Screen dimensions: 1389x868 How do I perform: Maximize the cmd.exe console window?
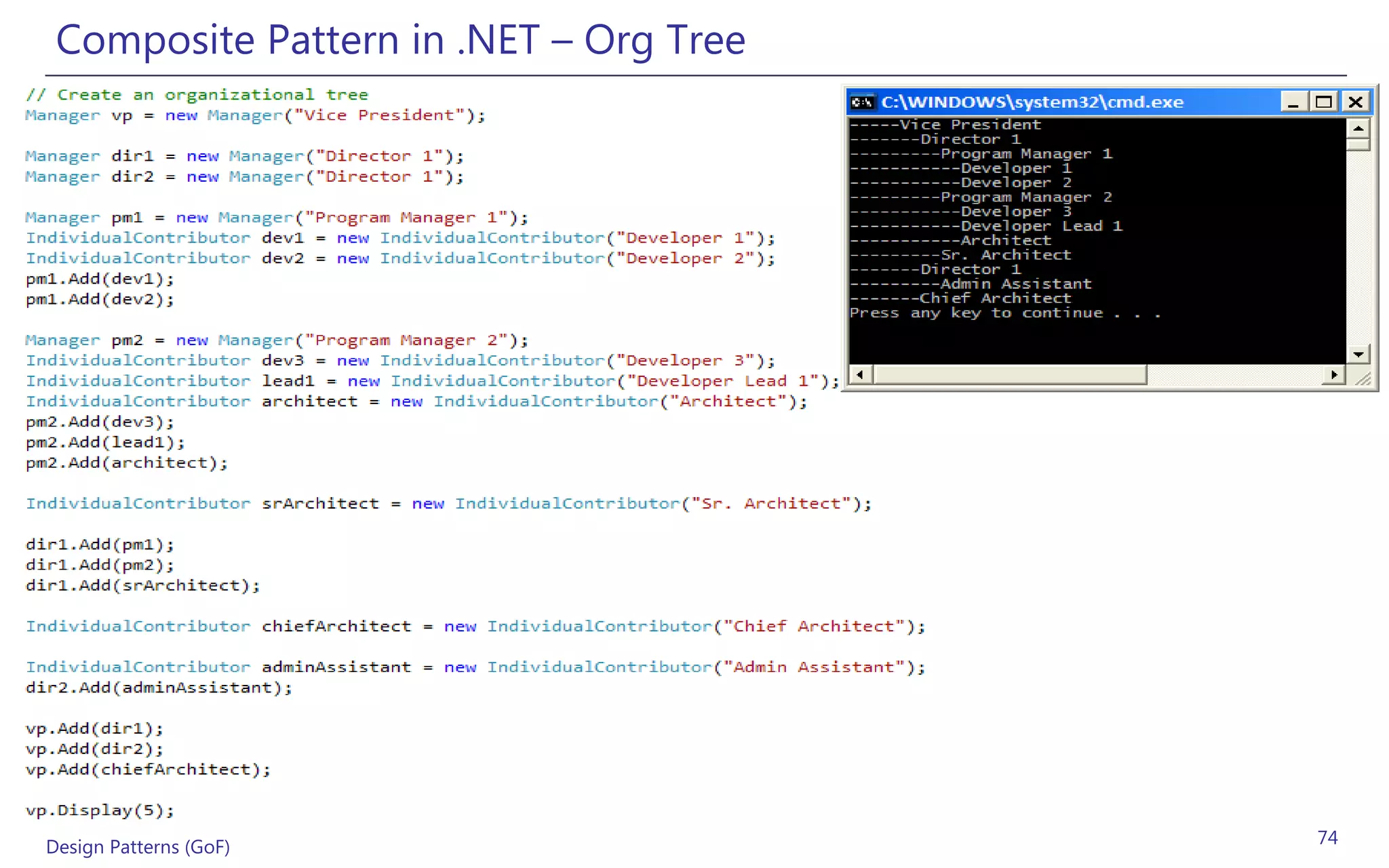pos(1323,102)
